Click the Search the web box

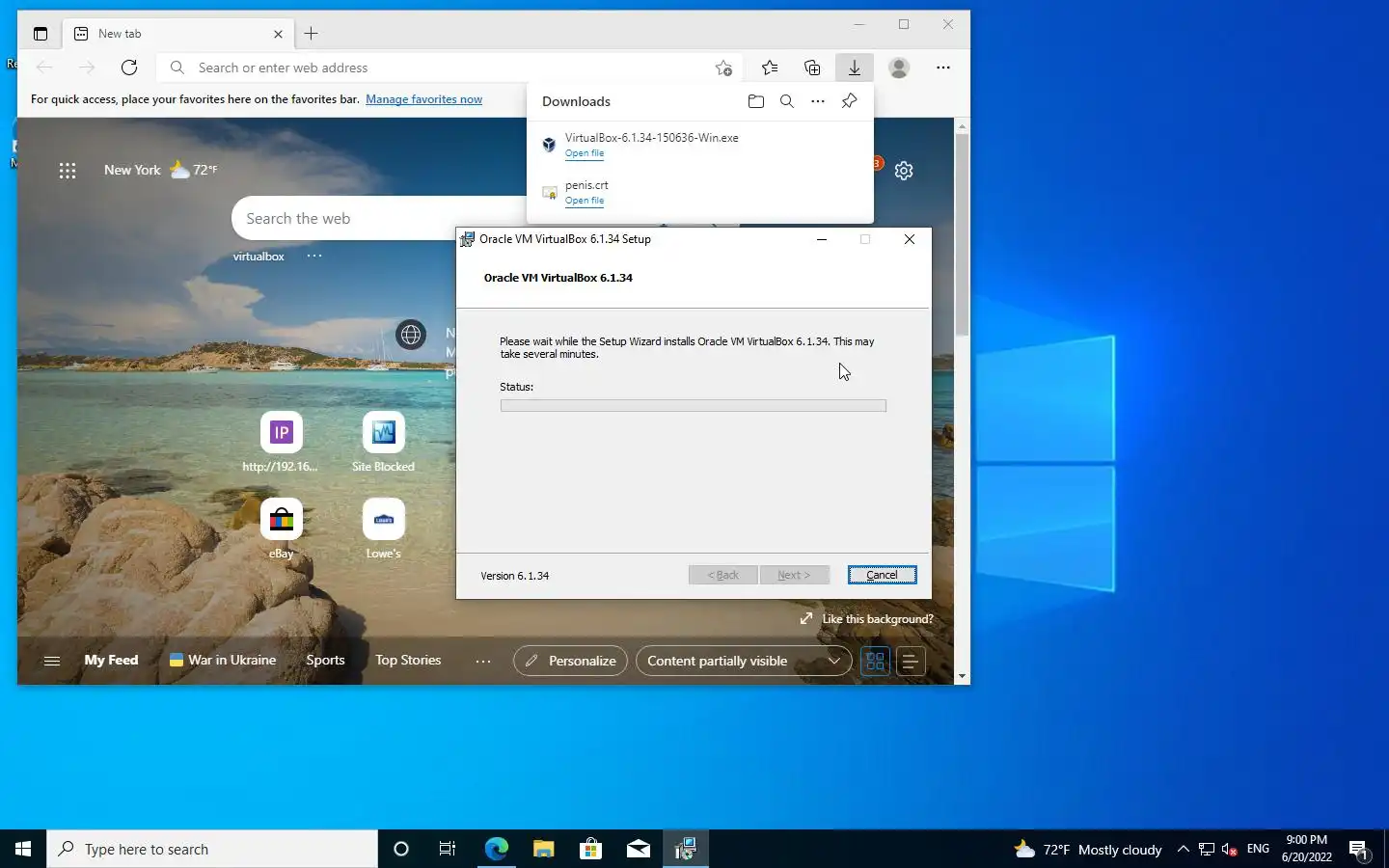click(379, 219)
